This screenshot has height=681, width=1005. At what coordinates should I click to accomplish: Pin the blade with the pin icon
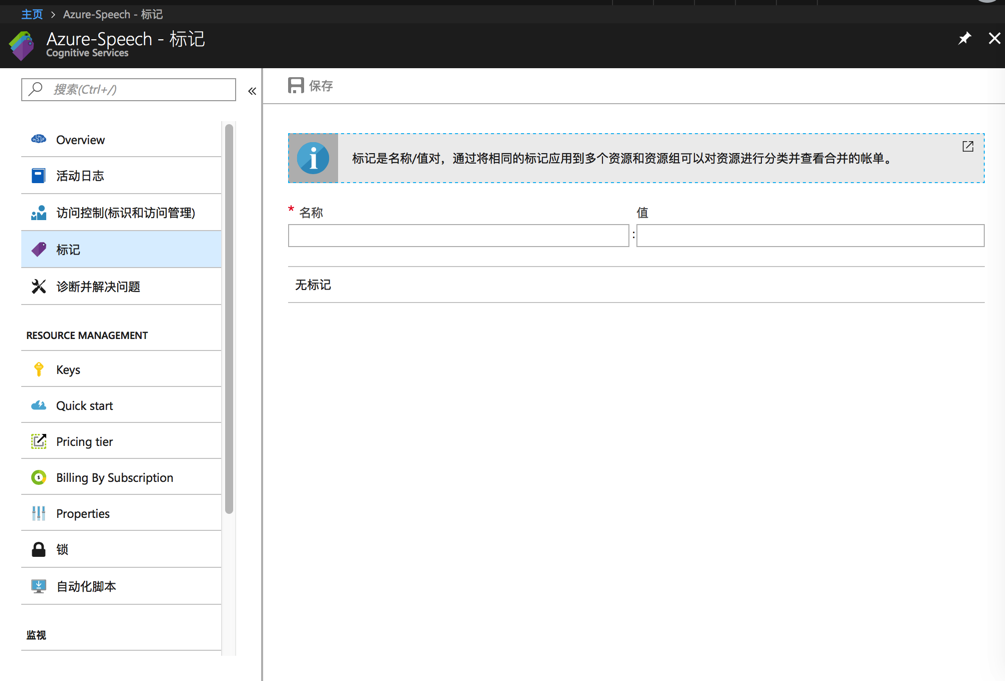pos(964,39)
